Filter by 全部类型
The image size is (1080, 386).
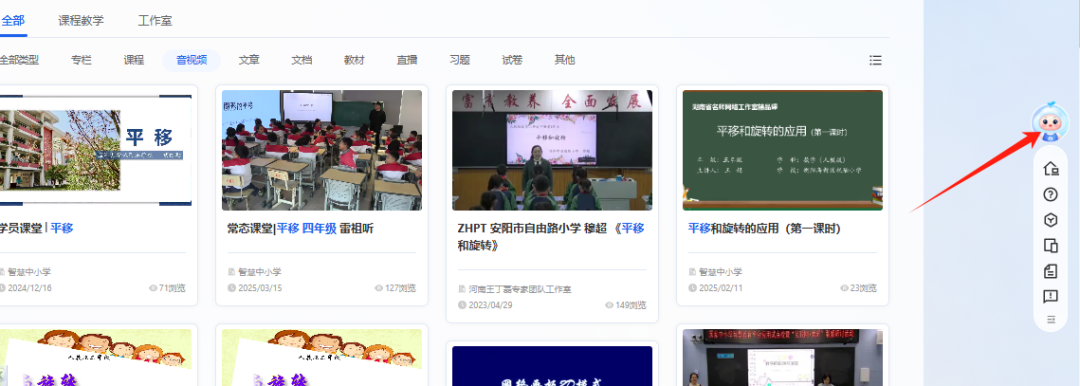point(18,60)
